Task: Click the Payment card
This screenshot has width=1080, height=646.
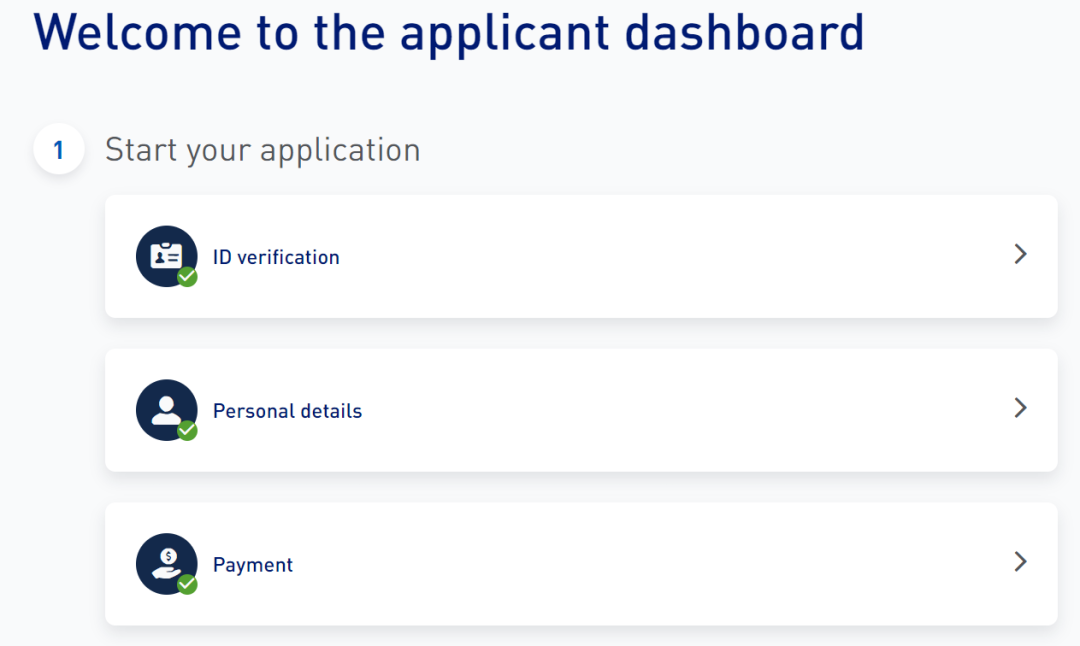Action: tap(581, 563)
